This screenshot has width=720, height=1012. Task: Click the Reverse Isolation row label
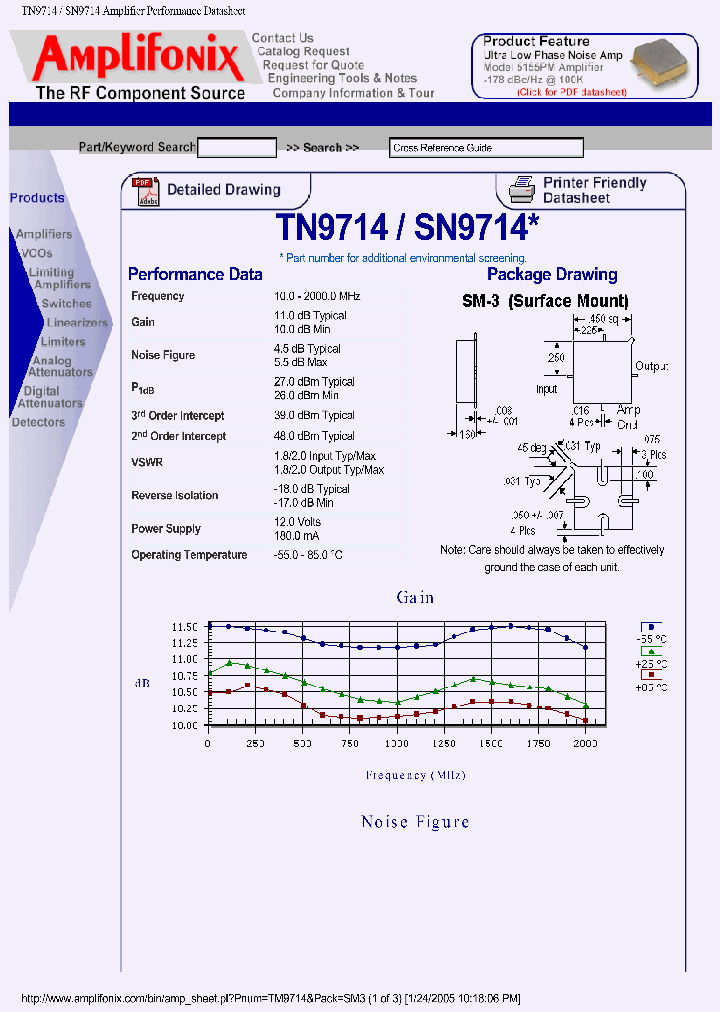pyautogui.click(x=175, y=496)
